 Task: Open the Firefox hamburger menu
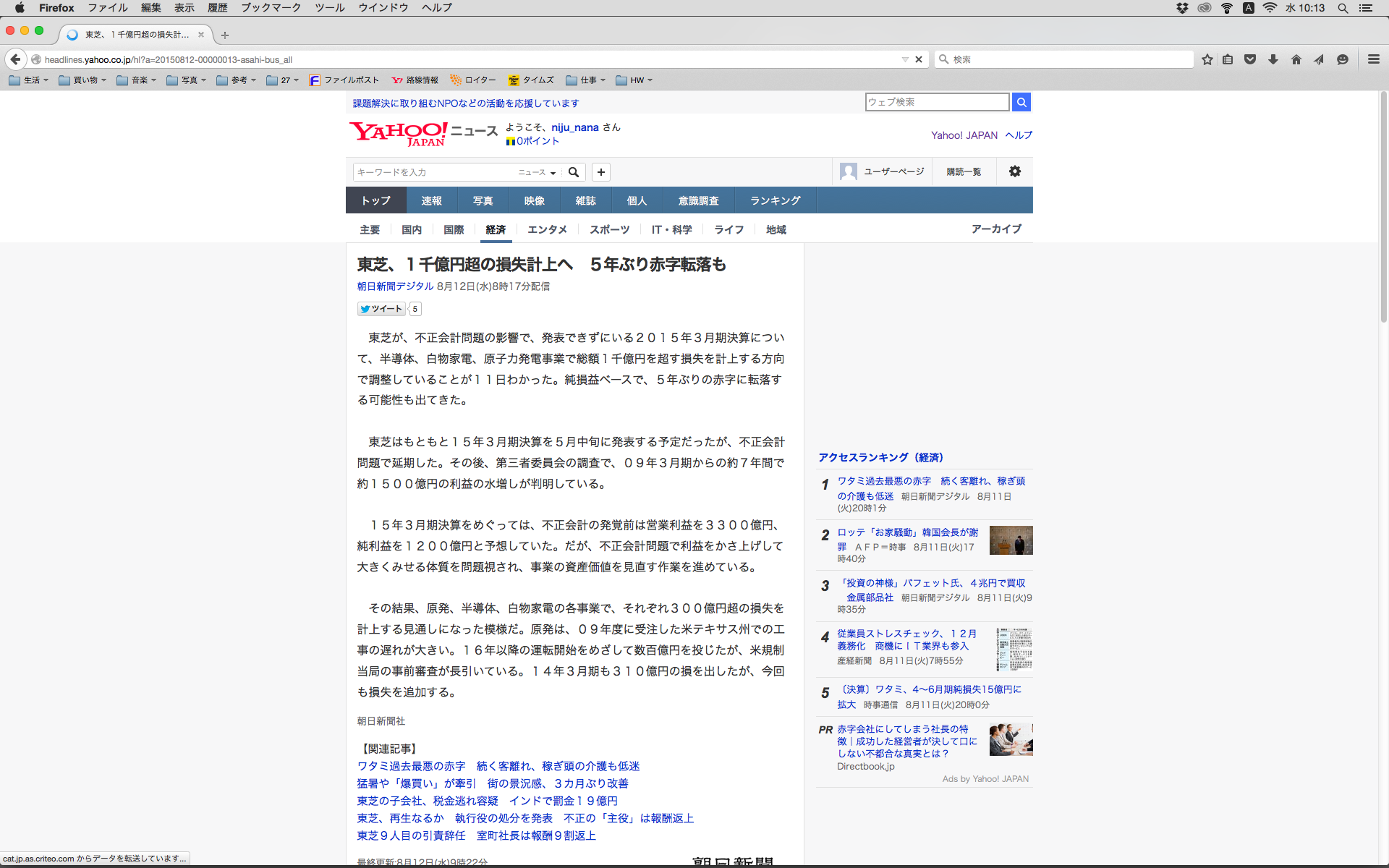(1373, 59)
